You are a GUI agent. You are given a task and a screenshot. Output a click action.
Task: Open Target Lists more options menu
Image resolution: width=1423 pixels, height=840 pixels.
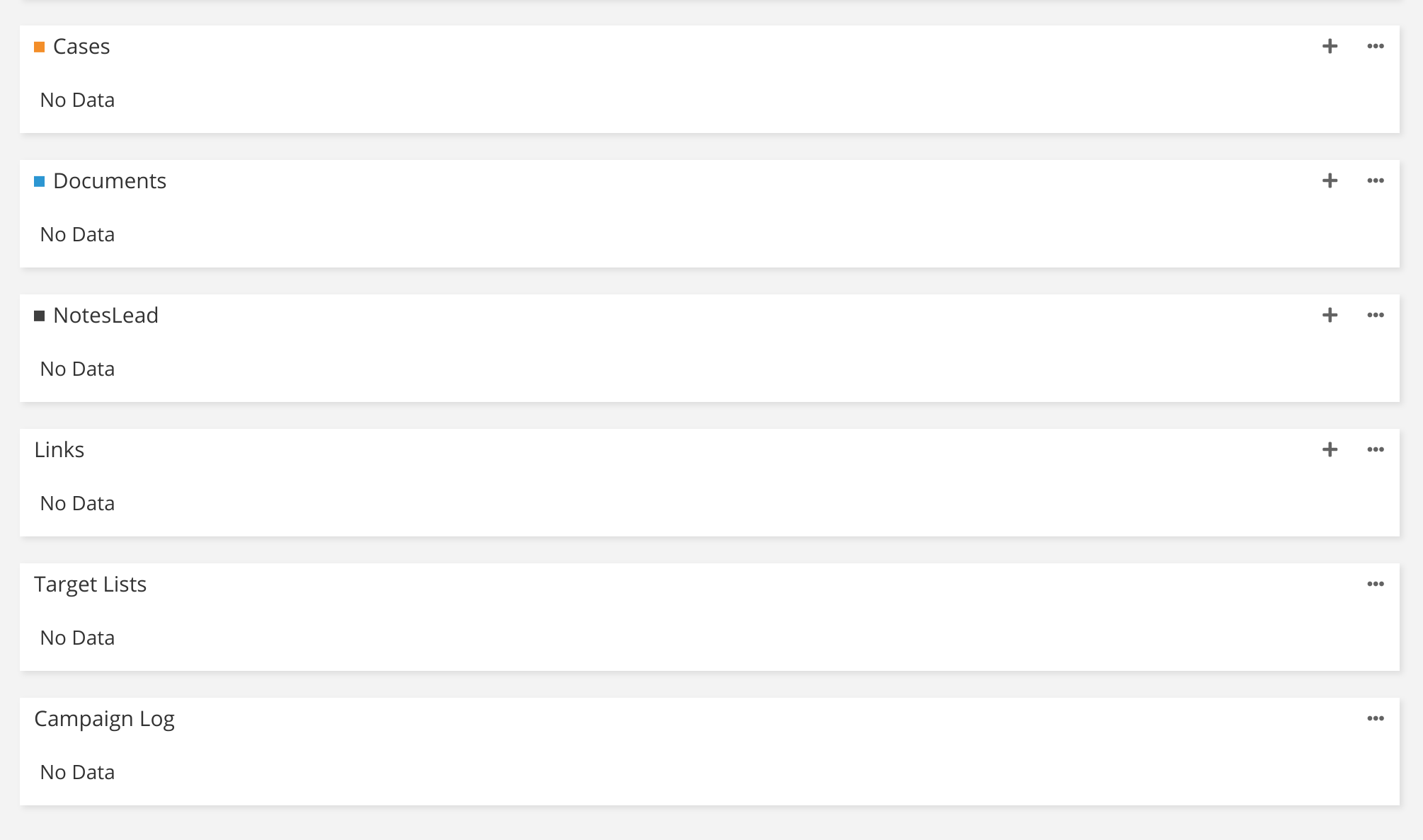(x=1375, y=585)
